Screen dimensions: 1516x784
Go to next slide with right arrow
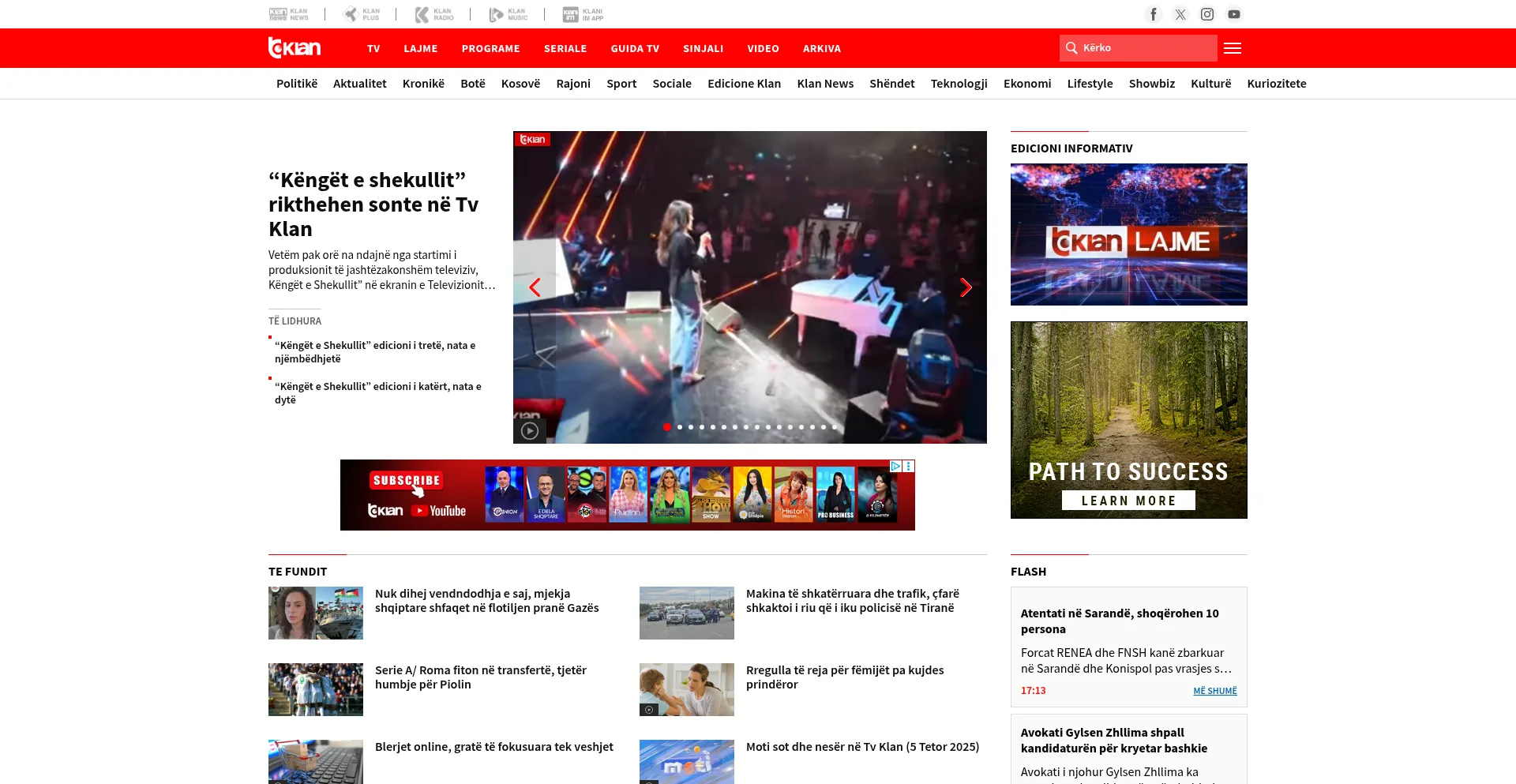(966, 287)
